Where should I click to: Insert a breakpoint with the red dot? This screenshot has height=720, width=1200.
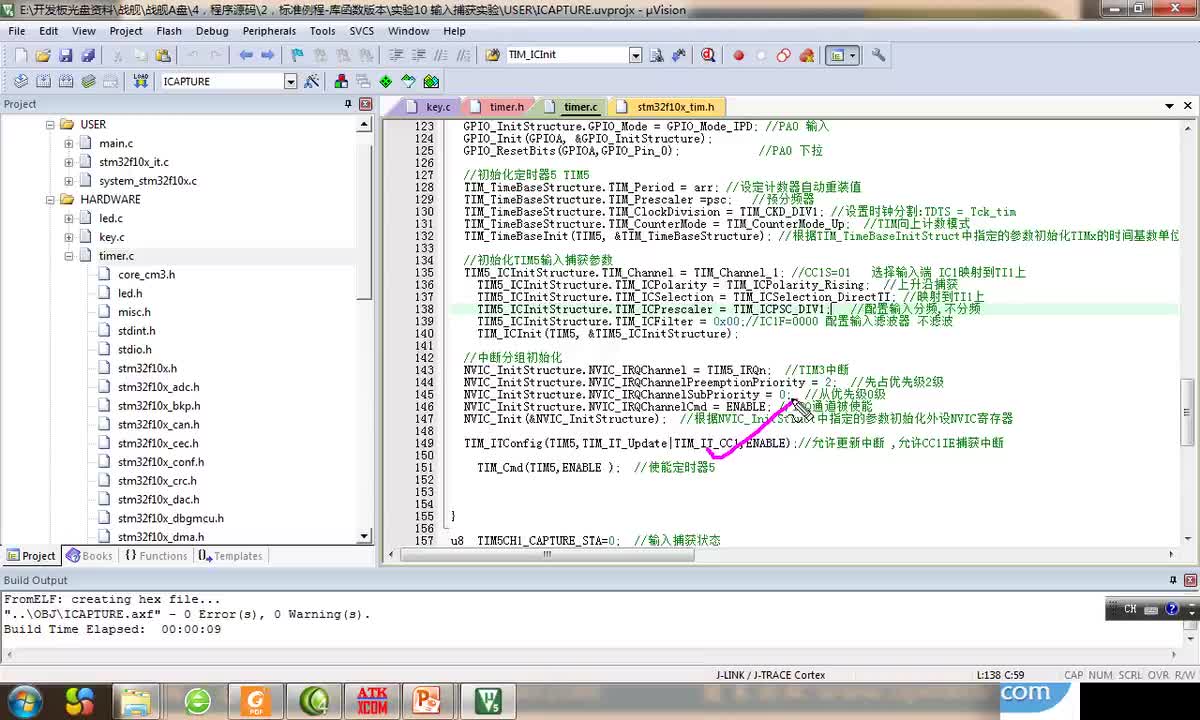(739, 55)
